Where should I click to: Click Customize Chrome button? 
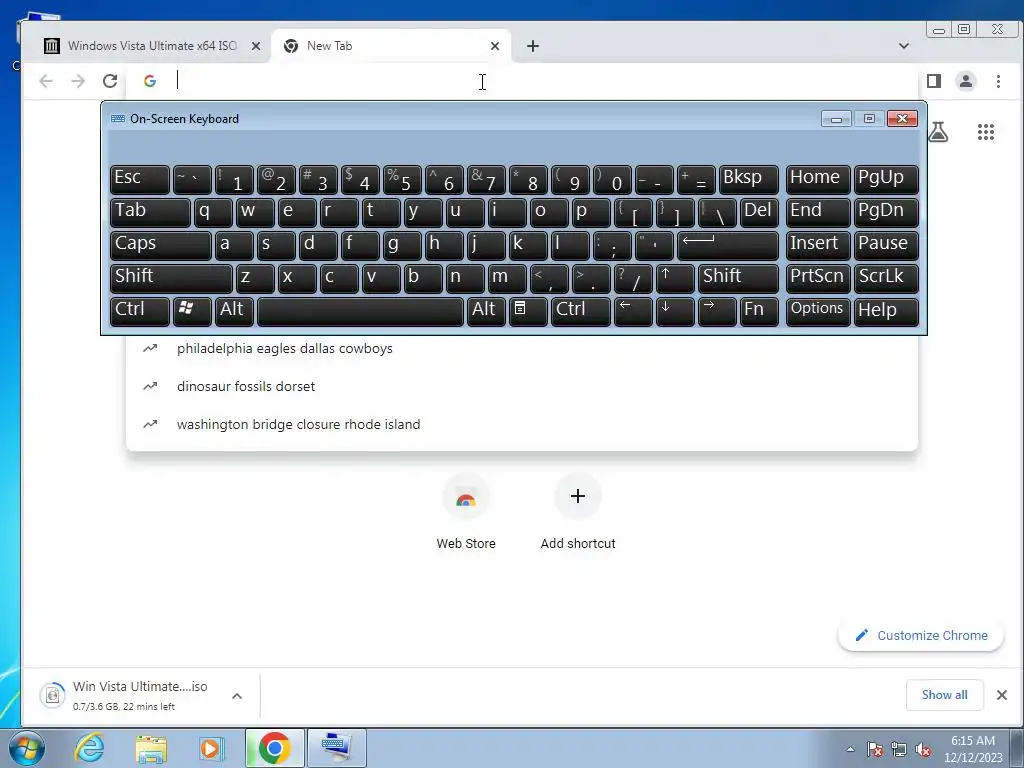click(921, 635)
